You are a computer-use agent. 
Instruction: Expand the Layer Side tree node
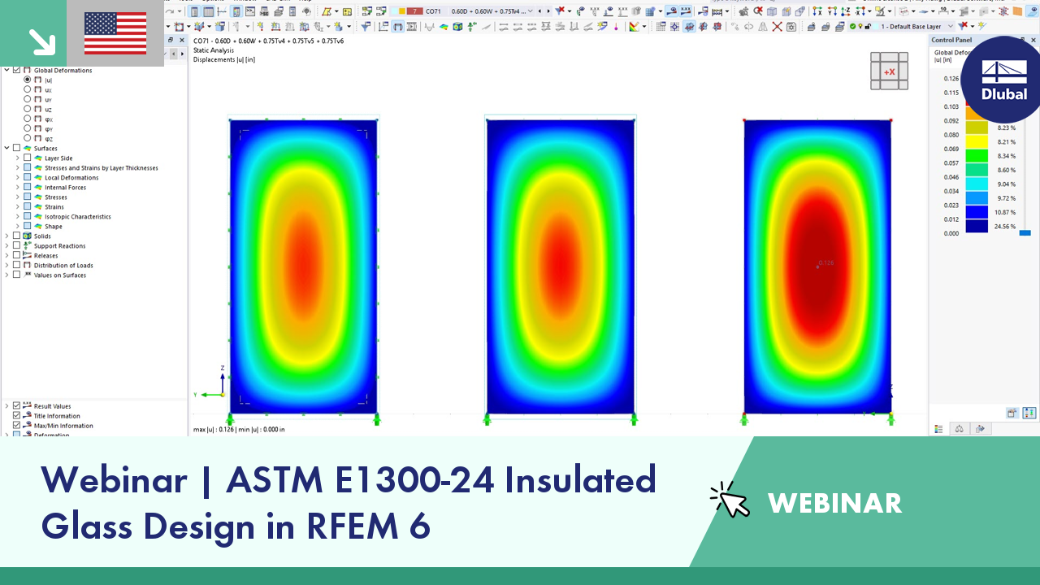(17, 158)
